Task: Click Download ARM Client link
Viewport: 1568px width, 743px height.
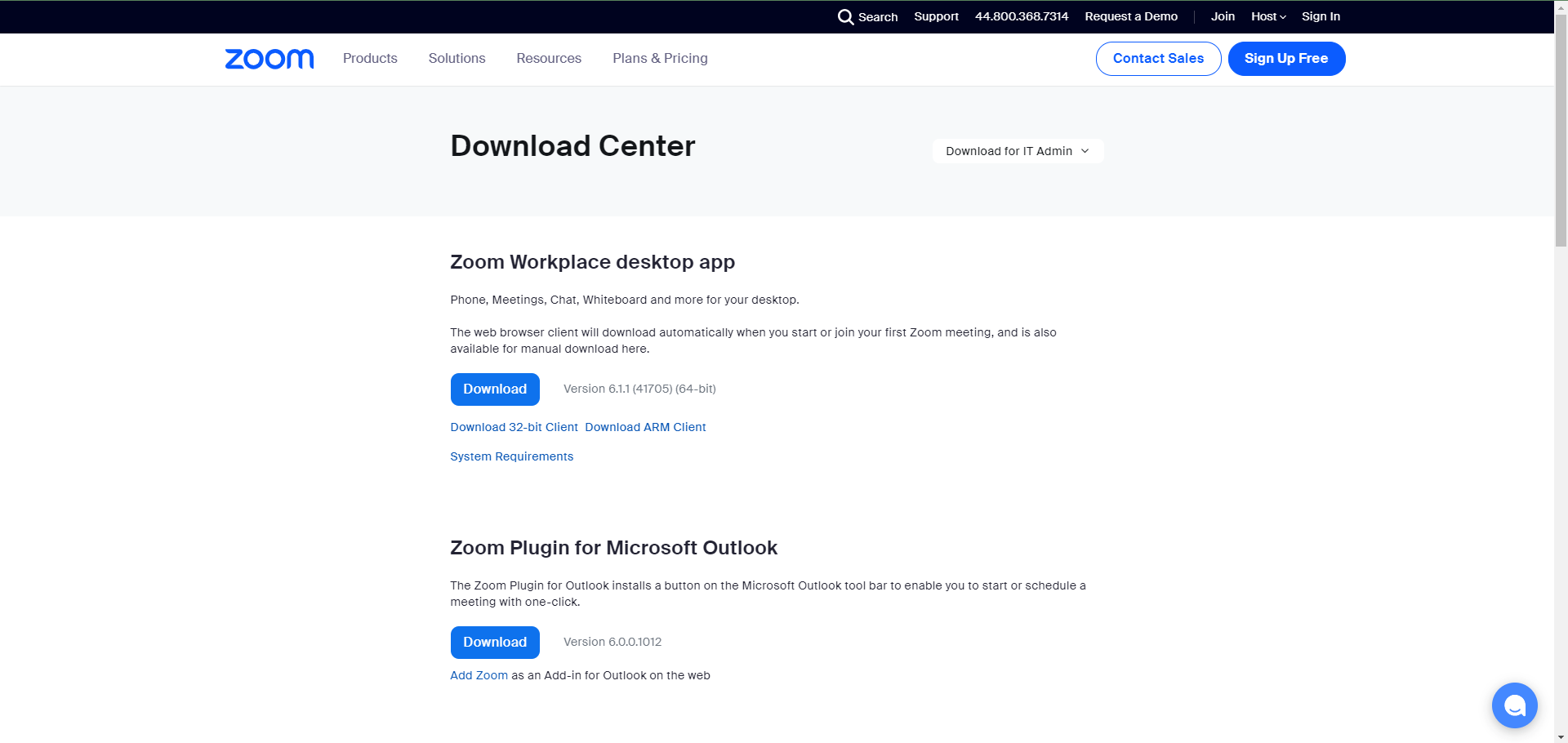Action: tap(645, 427)
